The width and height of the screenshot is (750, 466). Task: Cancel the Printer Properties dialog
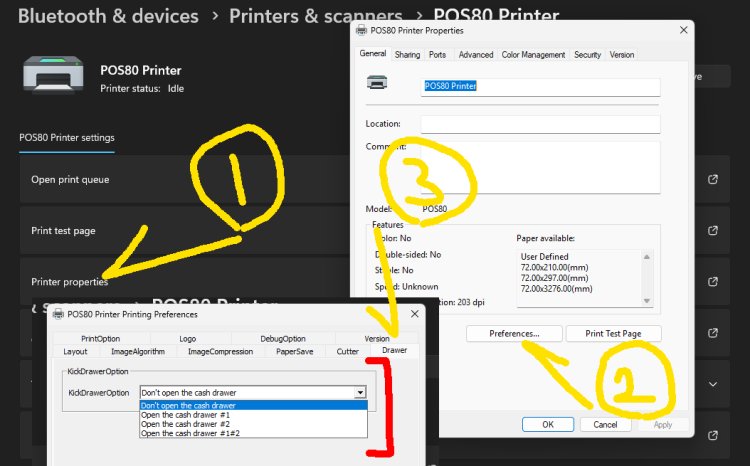(605, 424)
